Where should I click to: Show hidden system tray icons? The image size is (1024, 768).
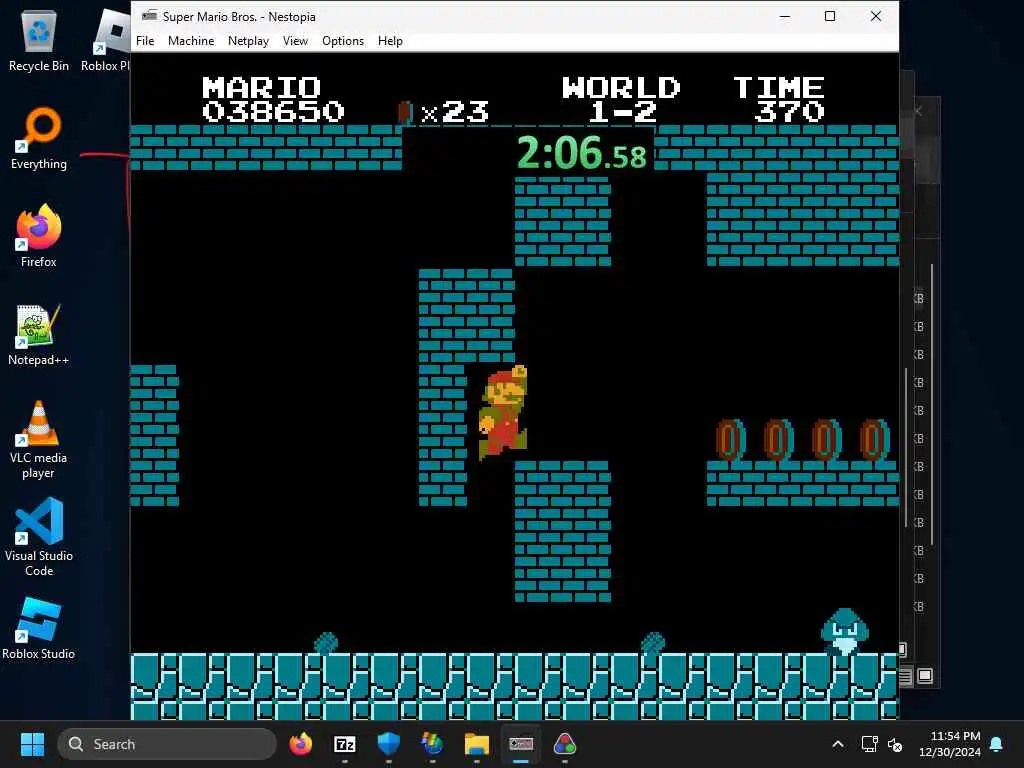[838, 744]
